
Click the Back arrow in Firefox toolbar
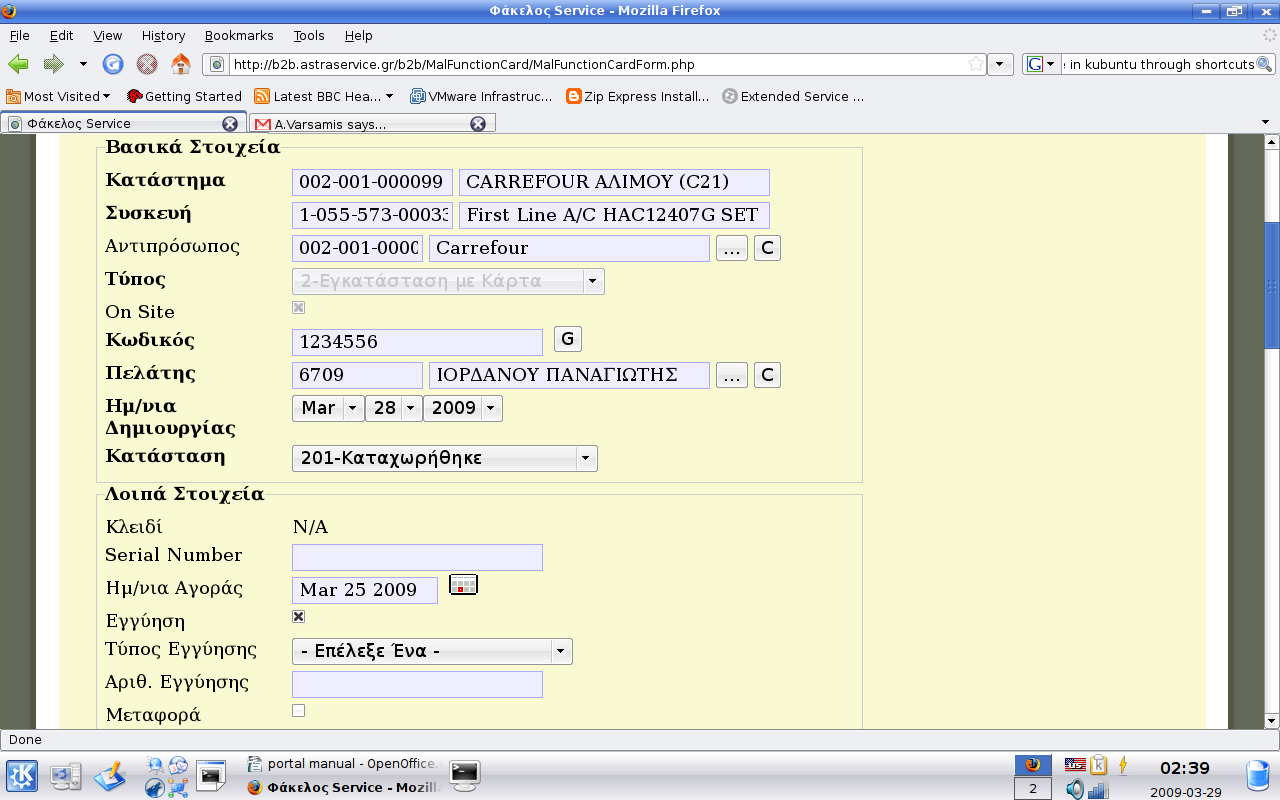tap(18, 64)
